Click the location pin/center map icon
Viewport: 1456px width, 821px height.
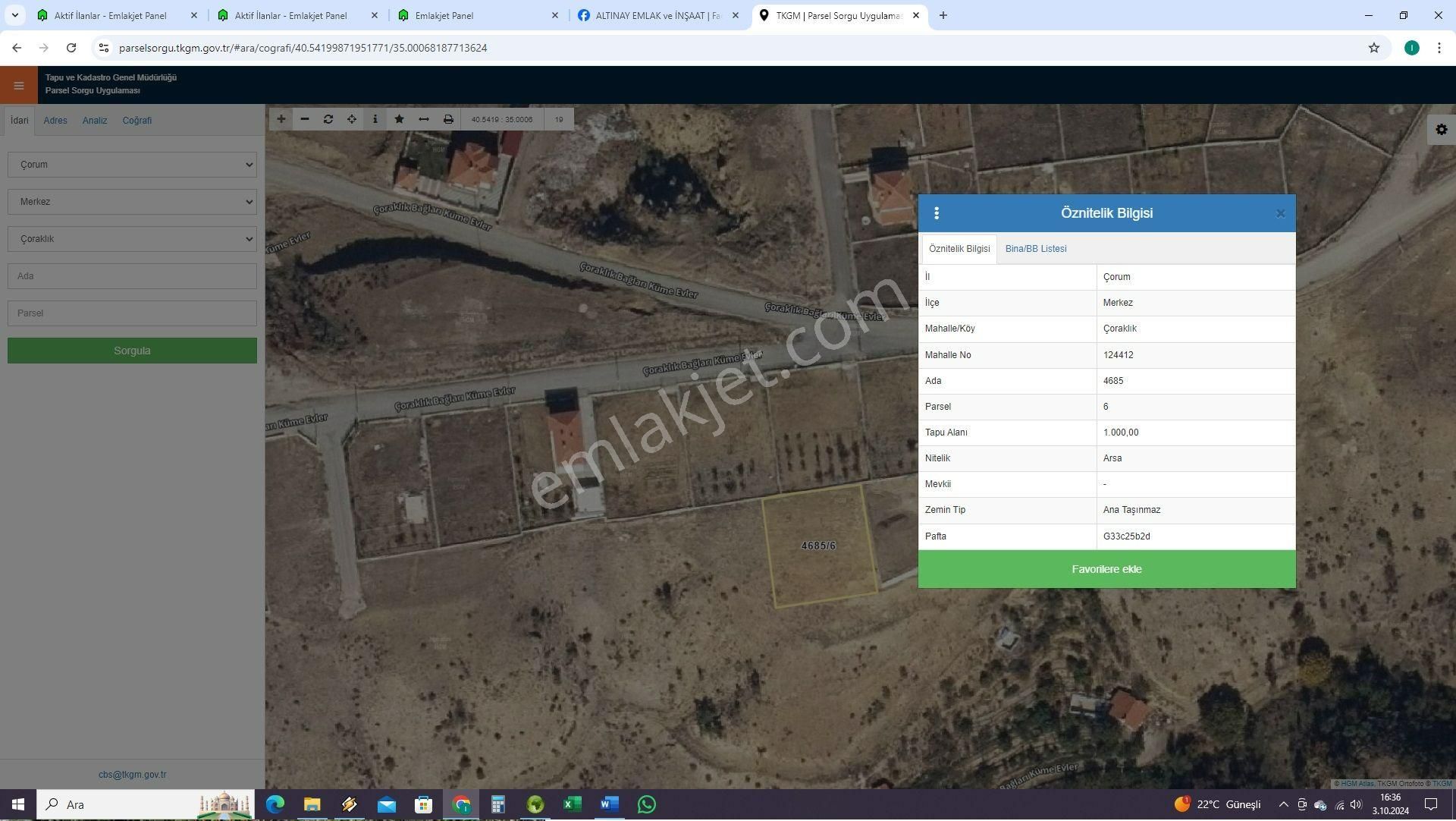coord(352,119)
